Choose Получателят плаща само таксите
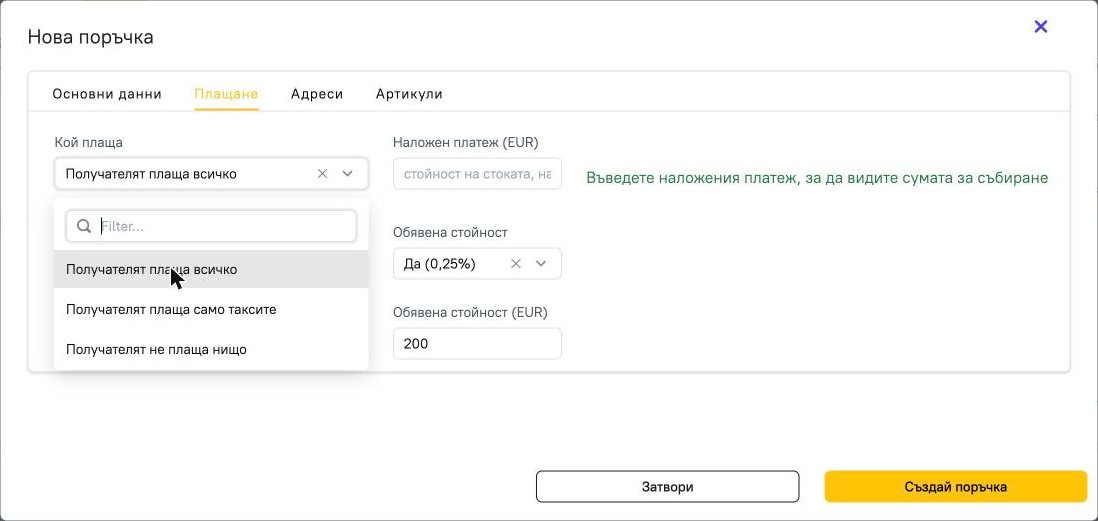This screenshot has height=521, width=1098. point(211,309)
